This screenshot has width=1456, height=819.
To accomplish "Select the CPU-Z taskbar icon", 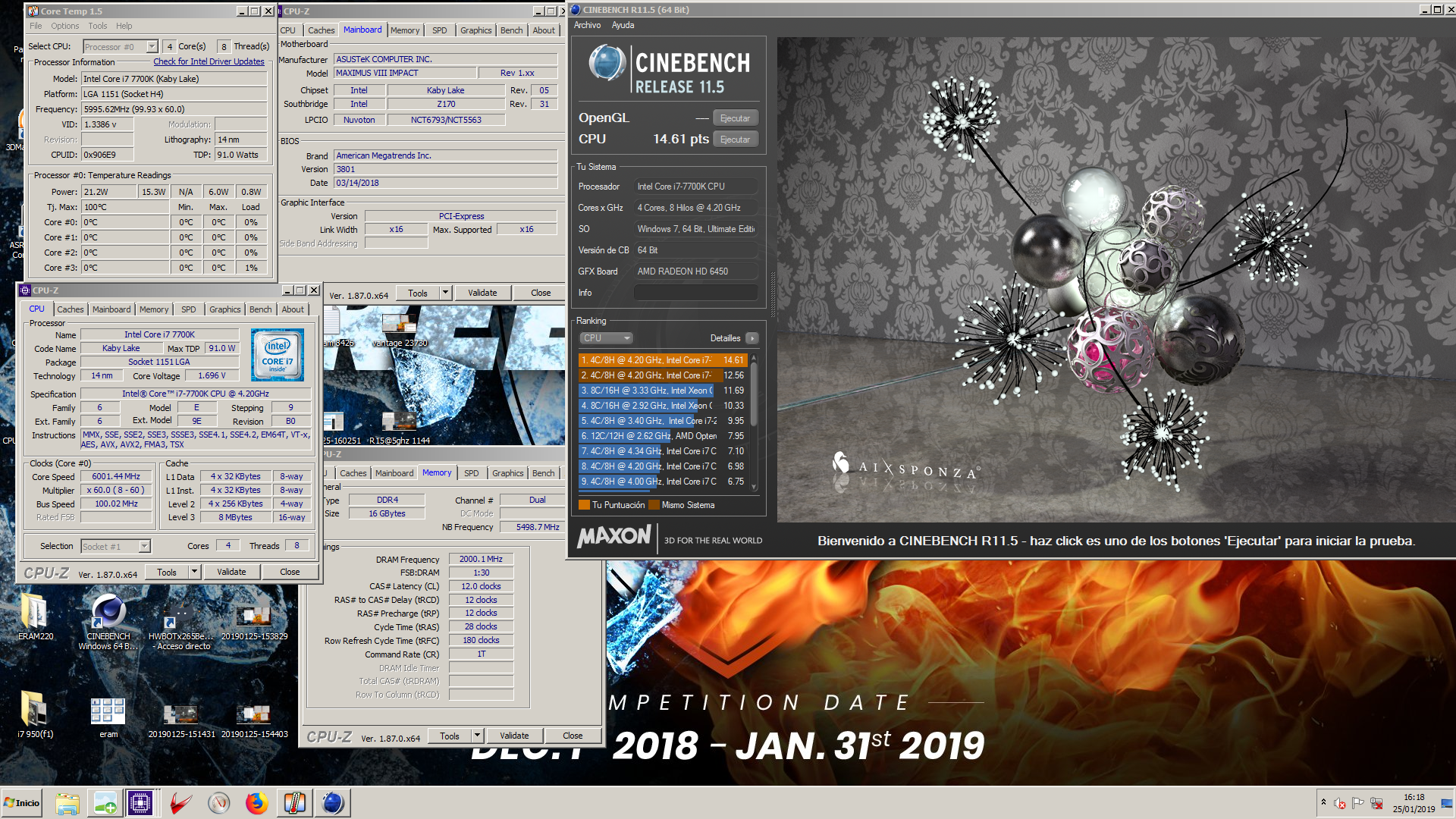I will click(x=140, y=802).
